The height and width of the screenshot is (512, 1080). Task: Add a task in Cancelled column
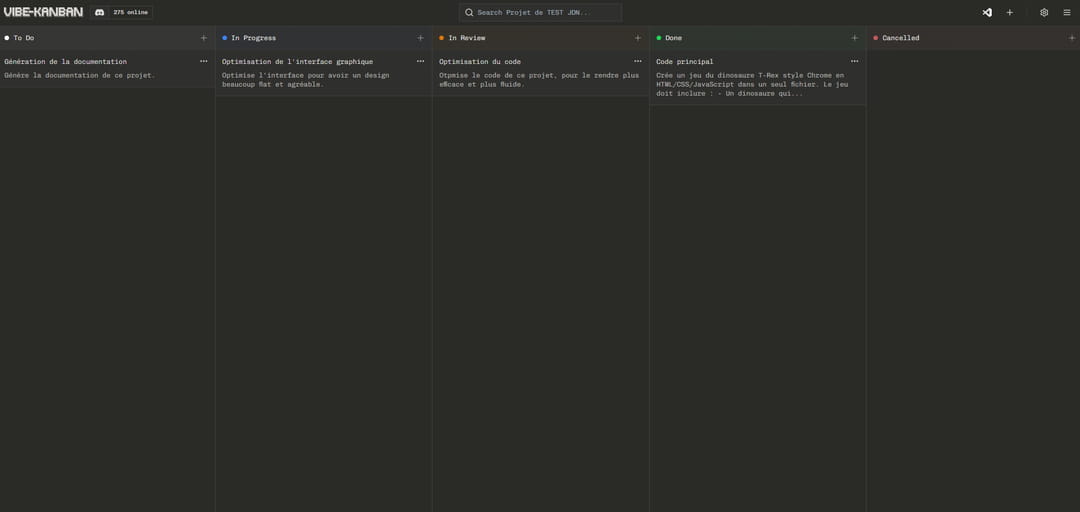[1072, 38]
